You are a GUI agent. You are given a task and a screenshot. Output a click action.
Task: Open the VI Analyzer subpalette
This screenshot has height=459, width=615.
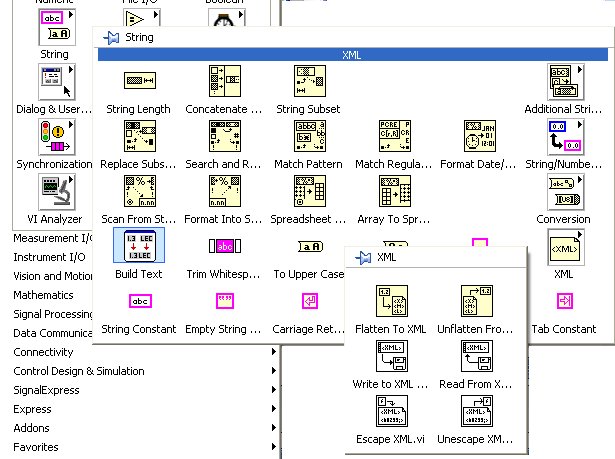pyautogui.click(x=57, y=192)
